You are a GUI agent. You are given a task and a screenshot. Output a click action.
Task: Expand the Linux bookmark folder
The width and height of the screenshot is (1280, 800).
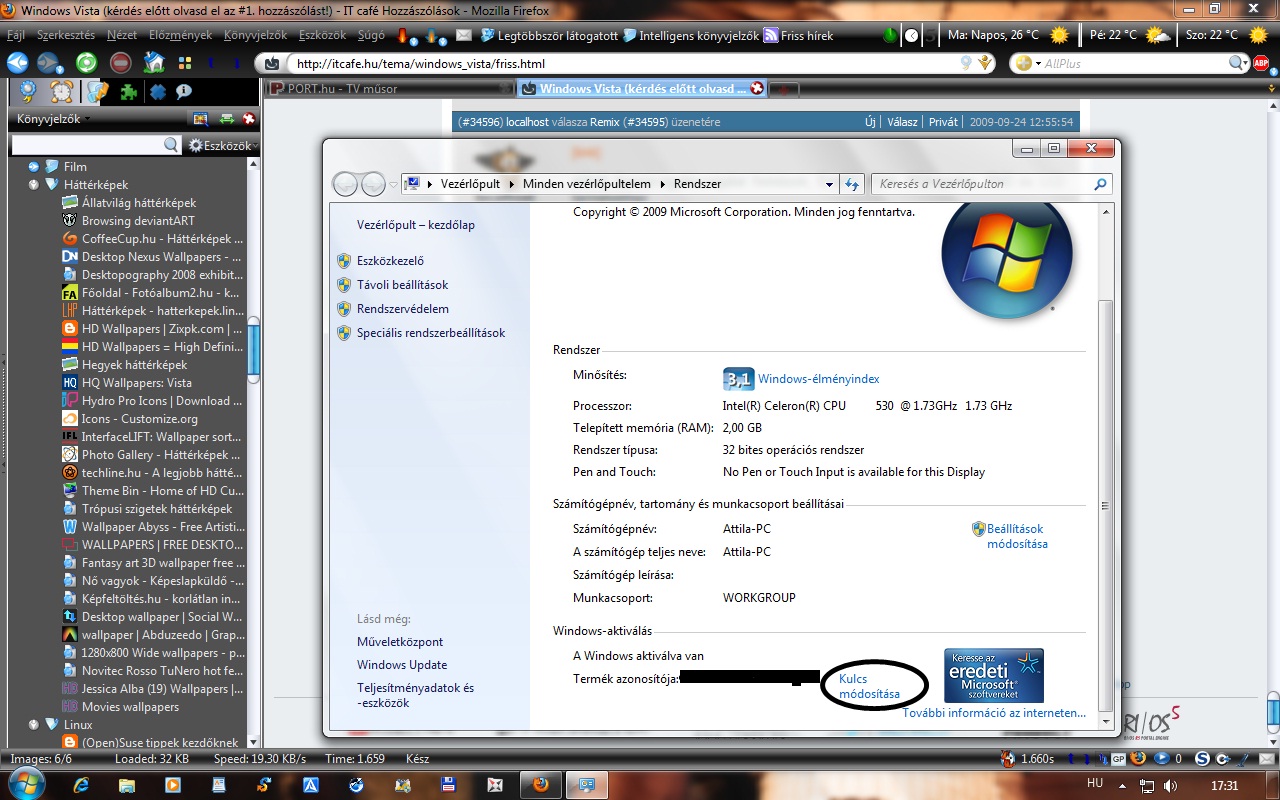pos(35,725)
